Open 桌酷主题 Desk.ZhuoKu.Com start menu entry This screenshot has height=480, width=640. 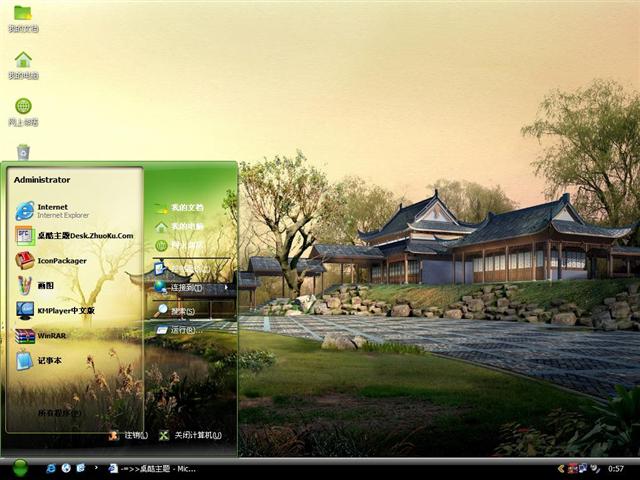click(x=75, y=236)
